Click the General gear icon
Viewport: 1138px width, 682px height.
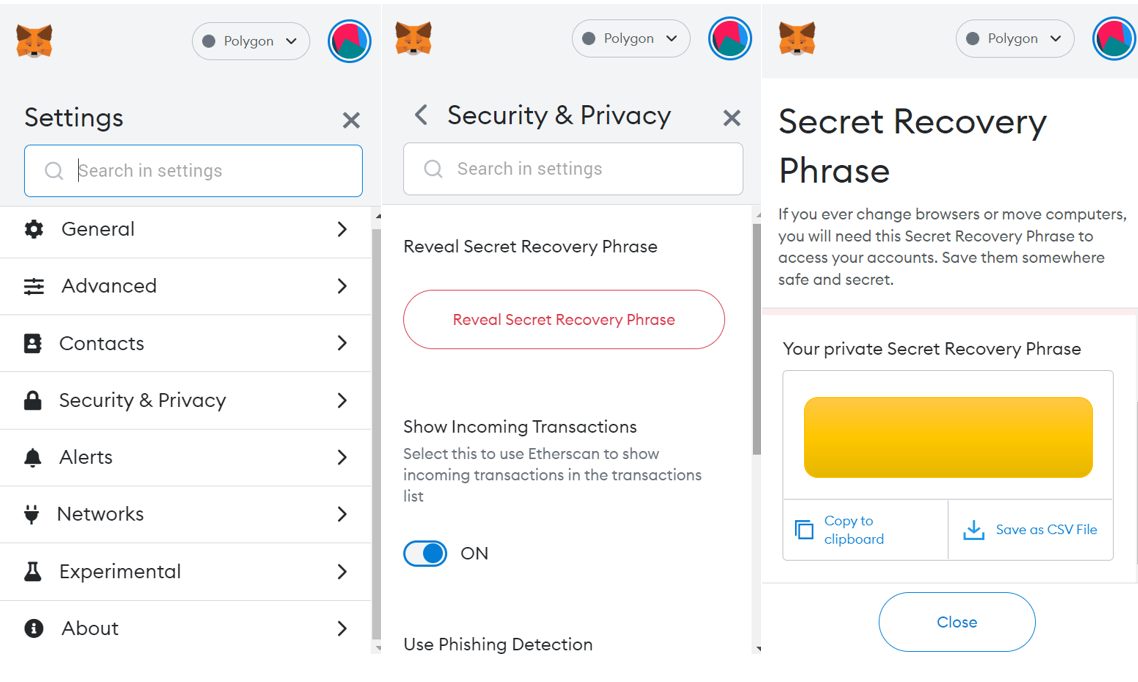[x=33, y=229]
